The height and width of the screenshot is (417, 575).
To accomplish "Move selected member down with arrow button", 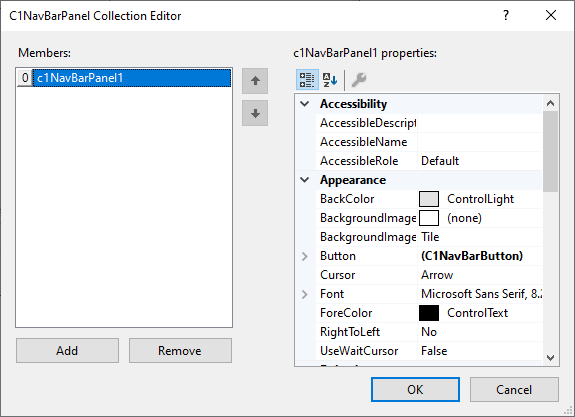I will [x=255, y=113].
